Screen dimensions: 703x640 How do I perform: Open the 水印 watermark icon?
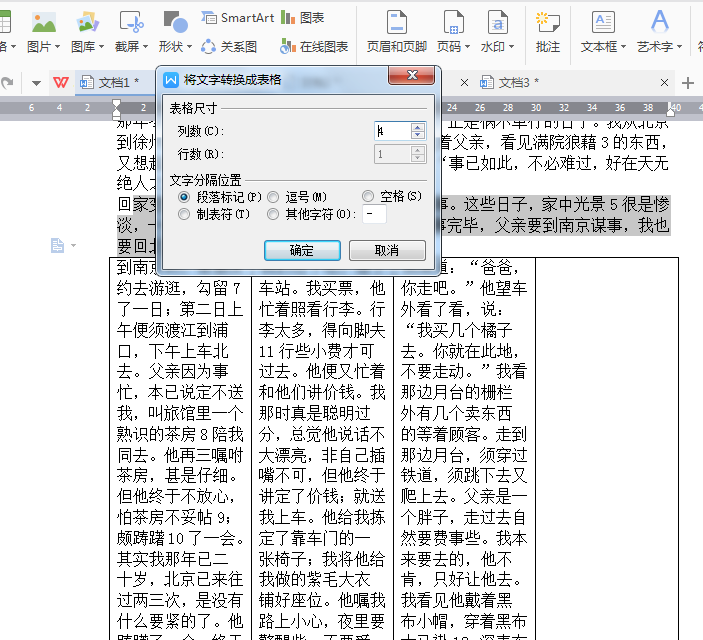(498, 22)
